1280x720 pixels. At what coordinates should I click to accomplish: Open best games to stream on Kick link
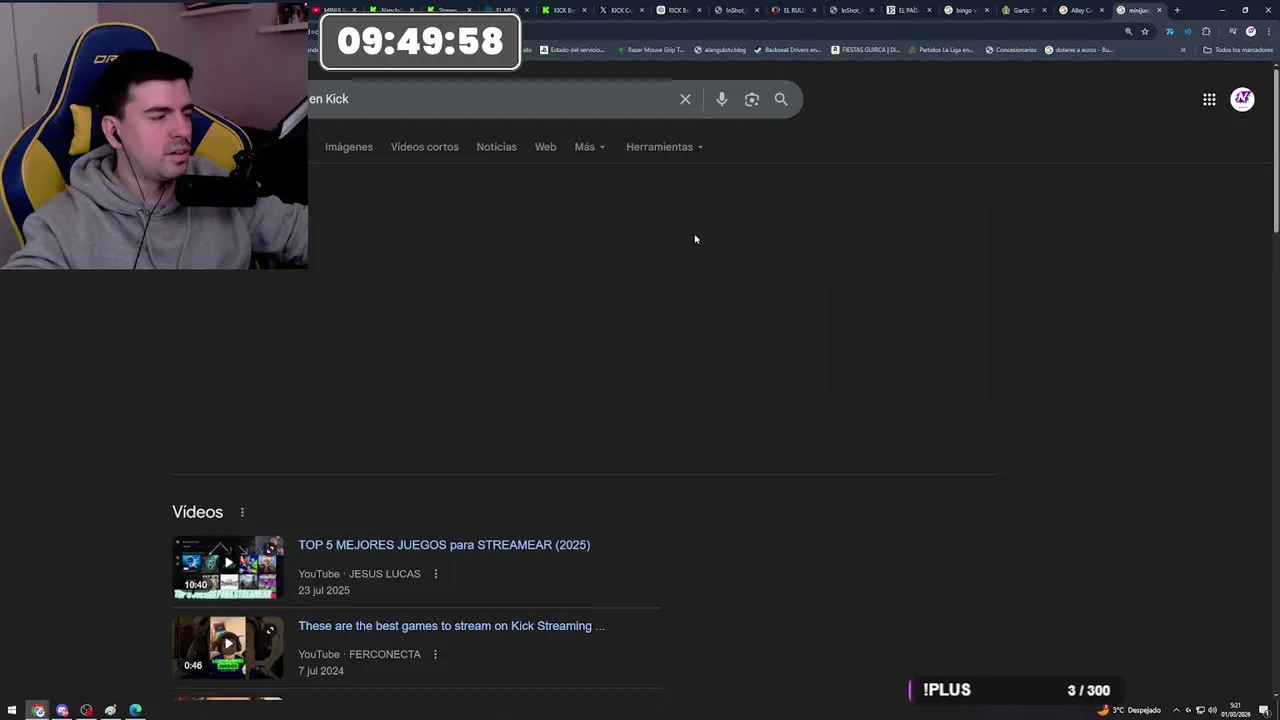click(451, 626)
